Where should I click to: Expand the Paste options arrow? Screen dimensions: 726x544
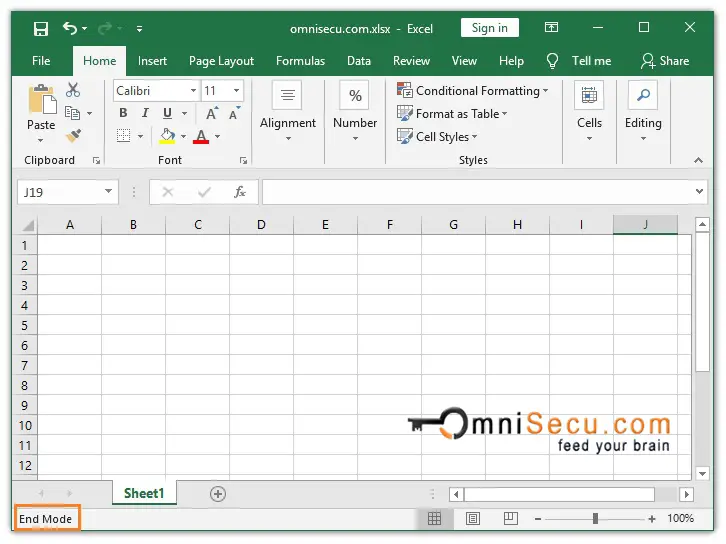coord(41,140)
